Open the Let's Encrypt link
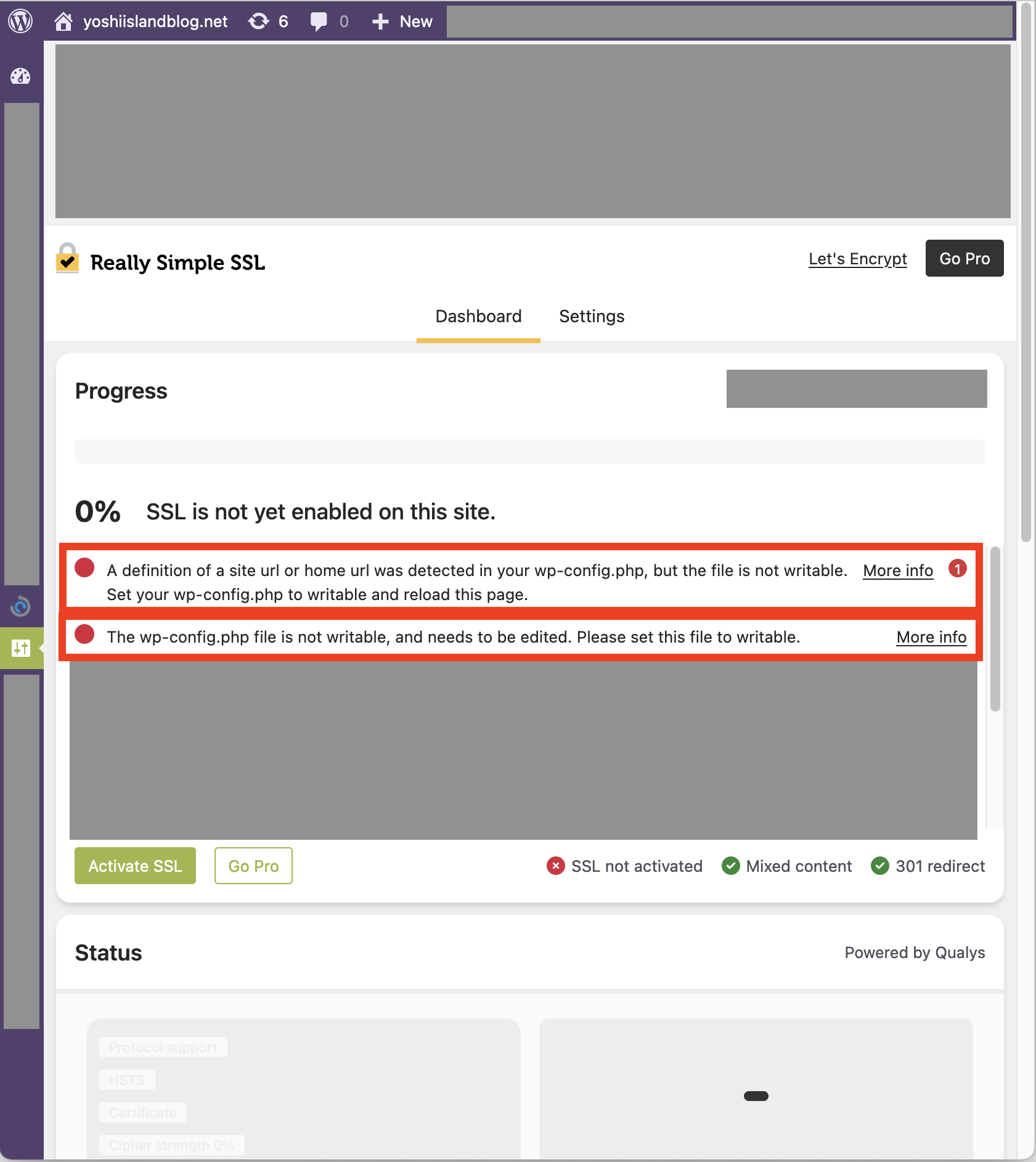The width and height of the screenshot is (1036, 1162). tap(857, 259)
